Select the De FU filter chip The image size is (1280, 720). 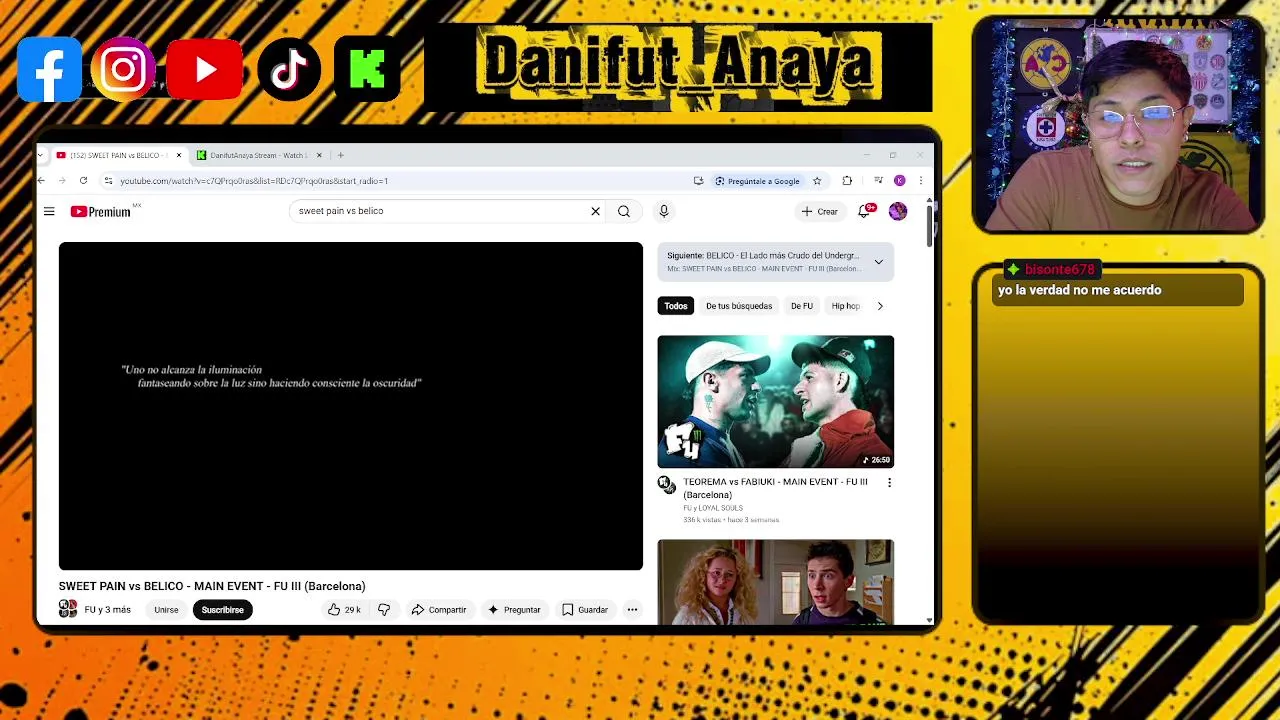(x=802, y=306)
